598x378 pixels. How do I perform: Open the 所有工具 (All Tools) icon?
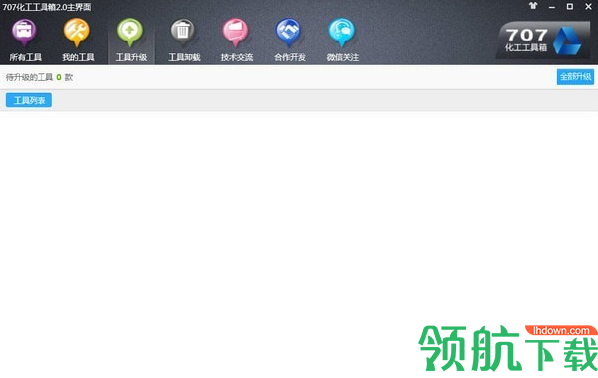click(25, 40)
